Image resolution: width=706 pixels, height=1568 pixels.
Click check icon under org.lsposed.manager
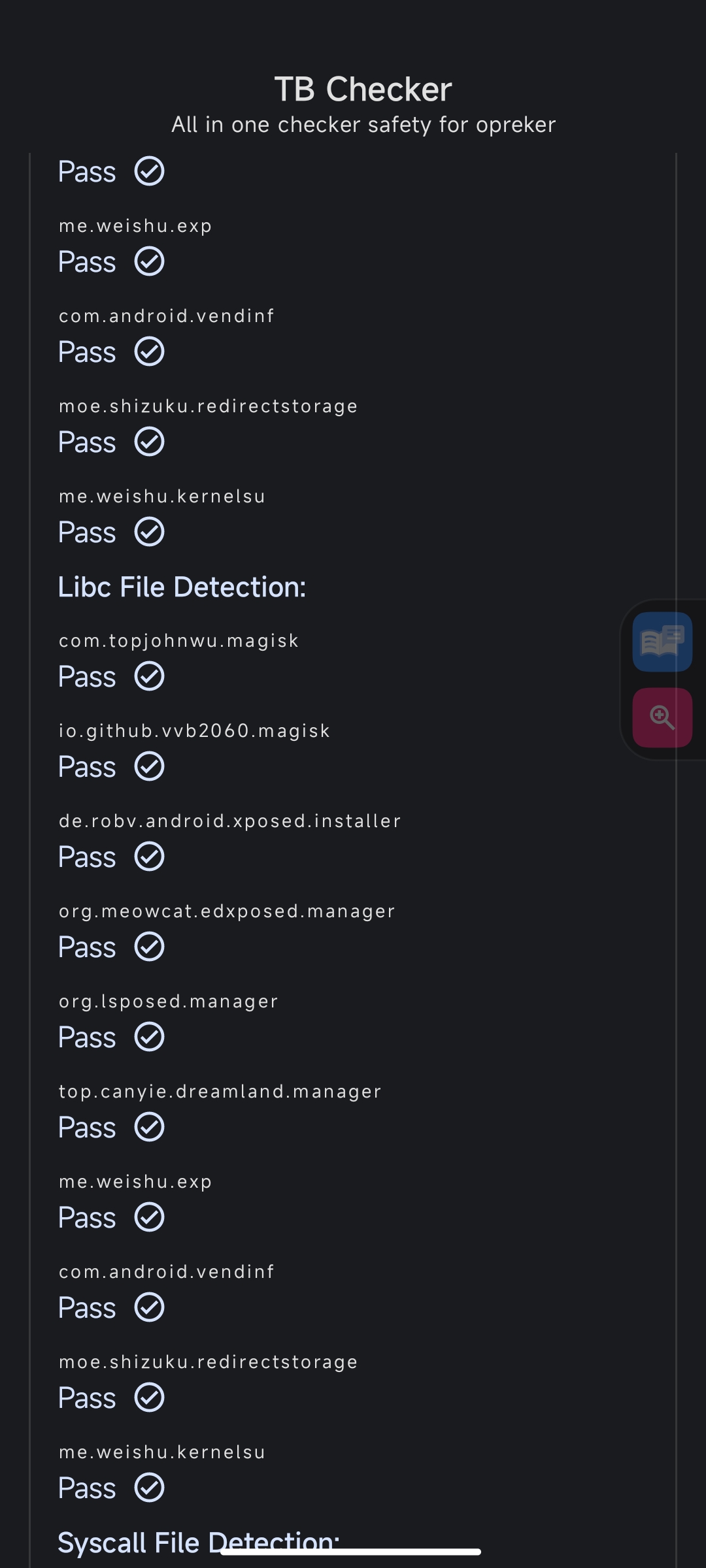pyautogui.click(x=149, y=1037)
